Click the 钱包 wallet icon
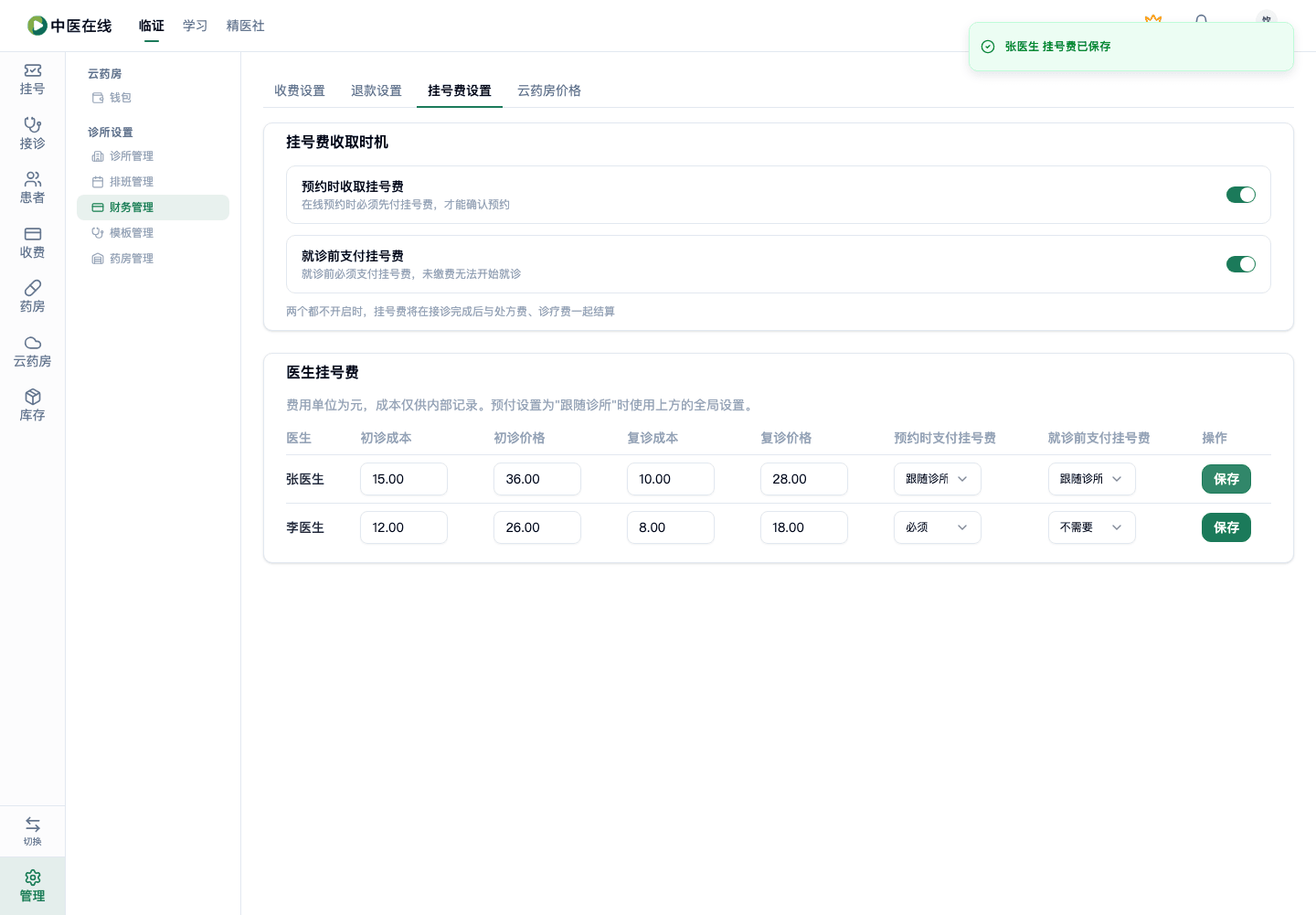Screen dimensions: 1316x915 coord(98,98)
